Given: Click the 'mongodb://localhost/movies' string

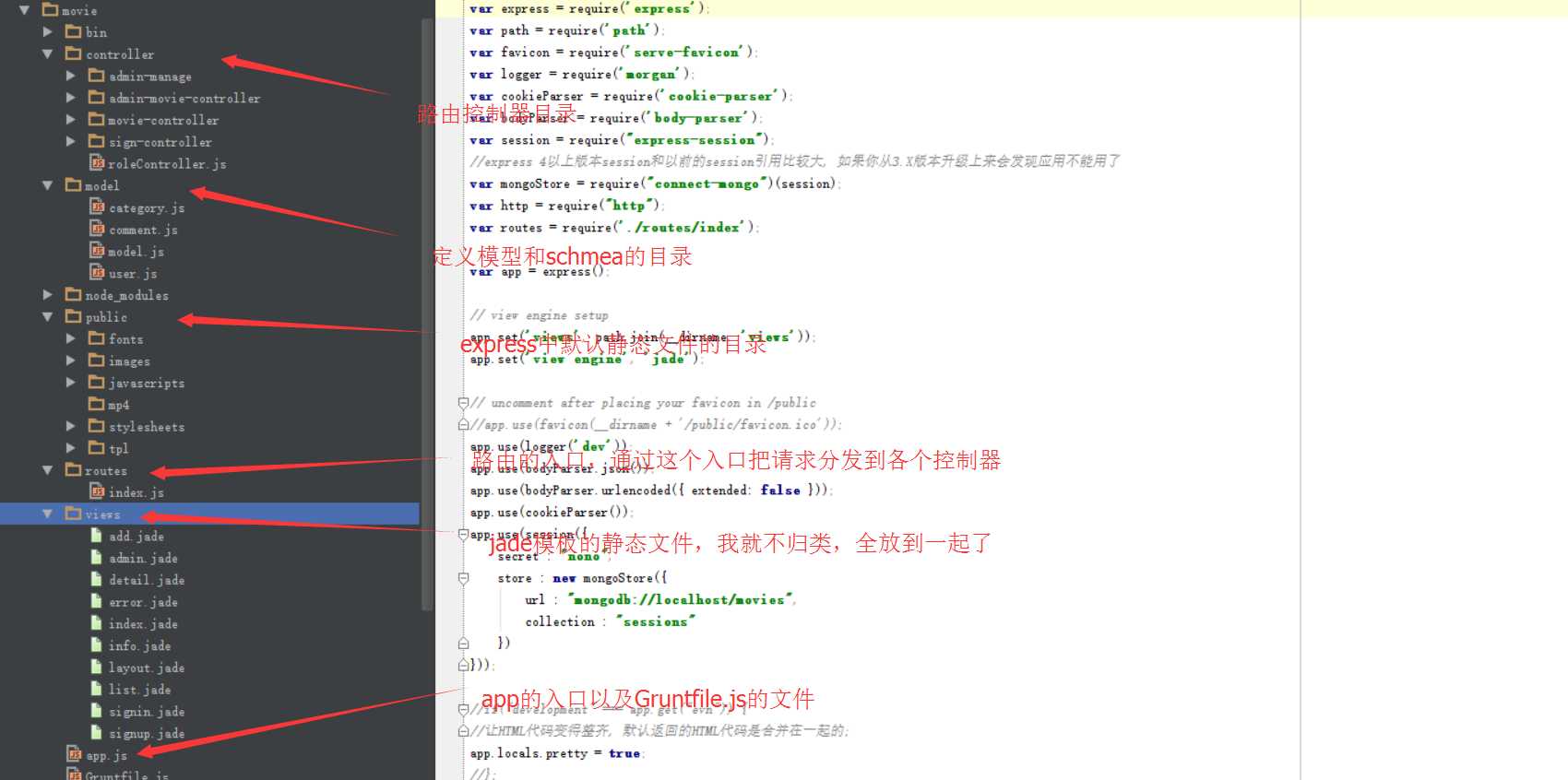Looking at the screenshot, I should click(682, 600).
